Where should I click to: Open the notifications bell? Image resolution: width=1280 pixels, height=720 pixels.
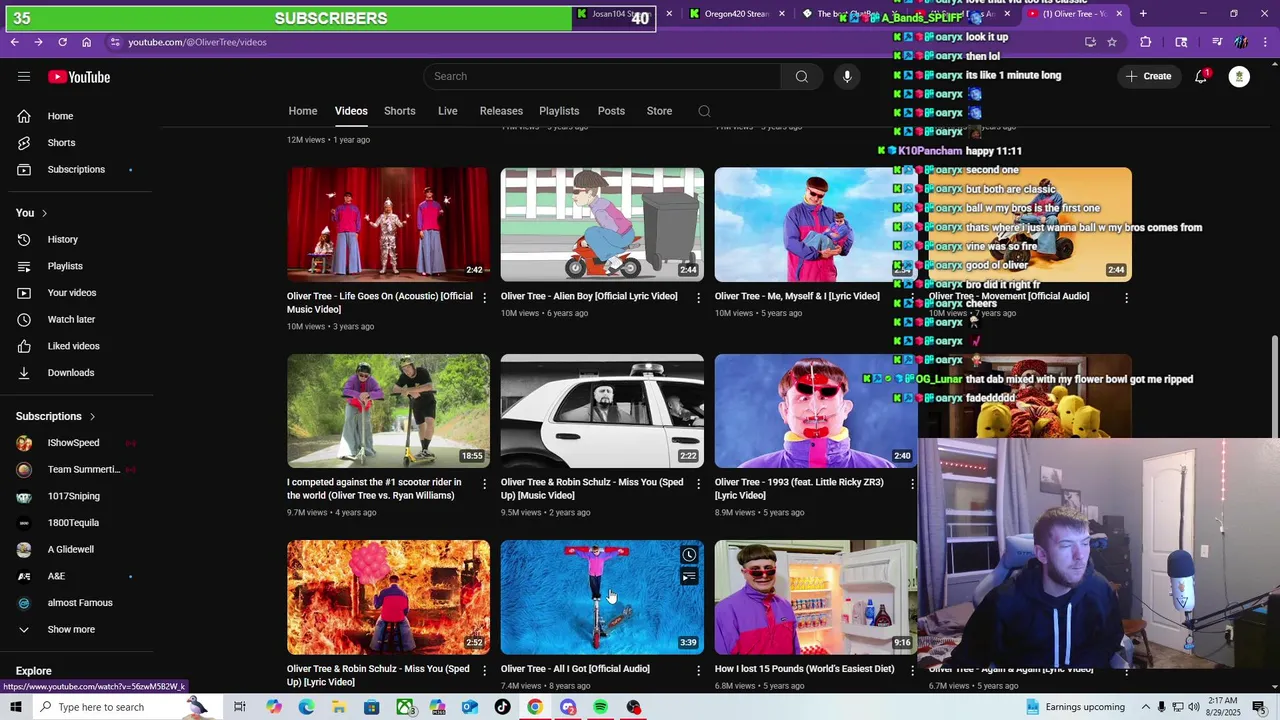click(1201, 76)
